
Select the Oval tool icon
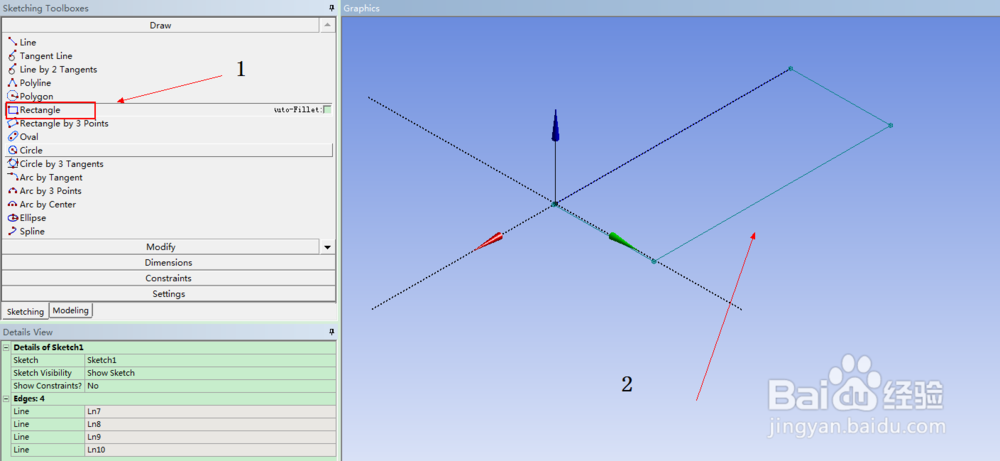click(12, 137)
